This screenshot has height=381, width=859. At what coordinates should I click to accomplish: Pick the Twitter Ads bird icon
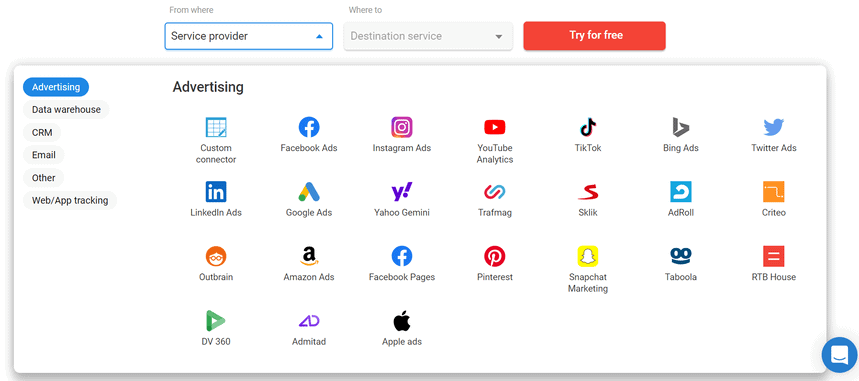point(774,127)
